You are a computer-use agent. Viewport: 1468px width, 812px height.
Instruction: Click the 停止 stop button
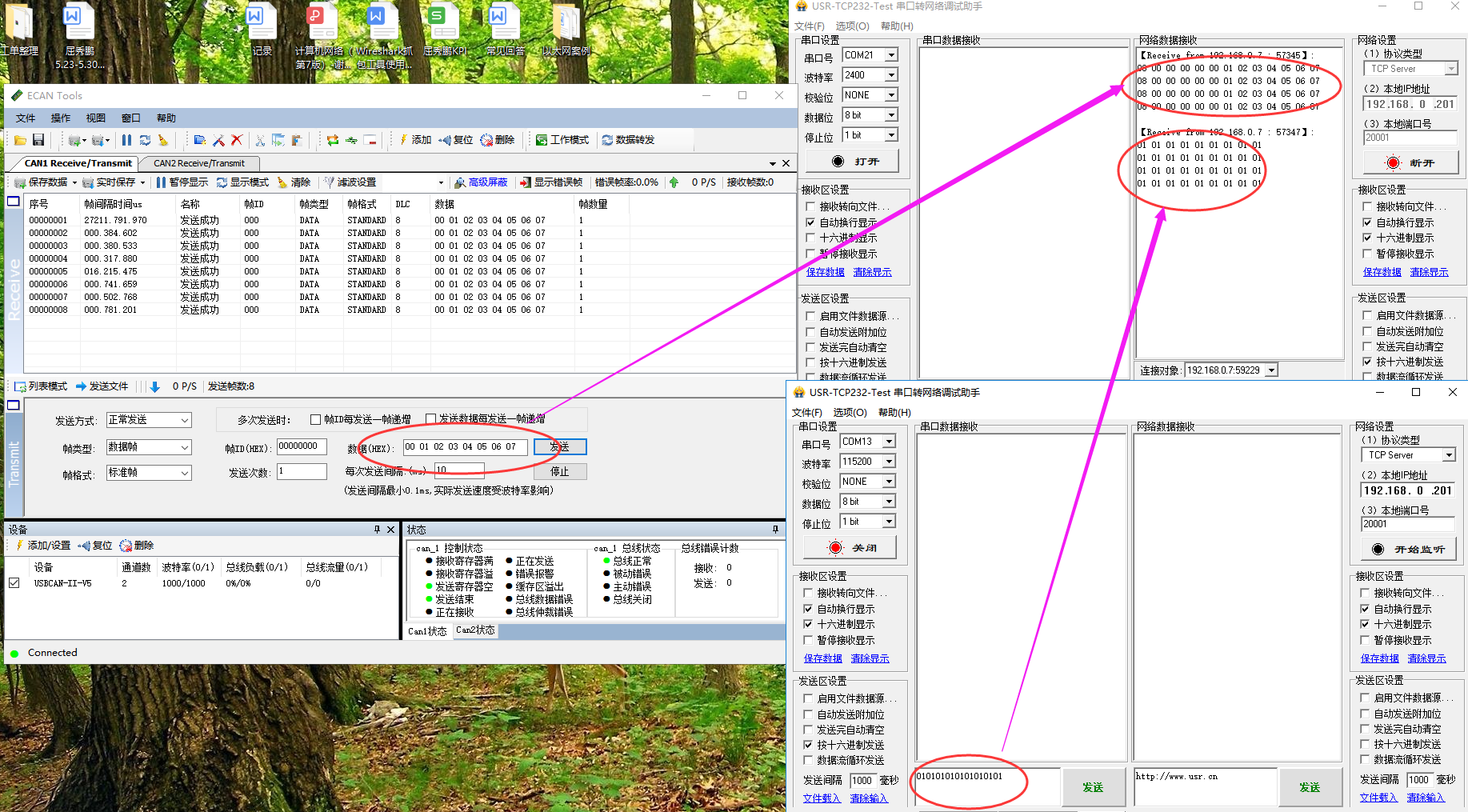[560, 472]
